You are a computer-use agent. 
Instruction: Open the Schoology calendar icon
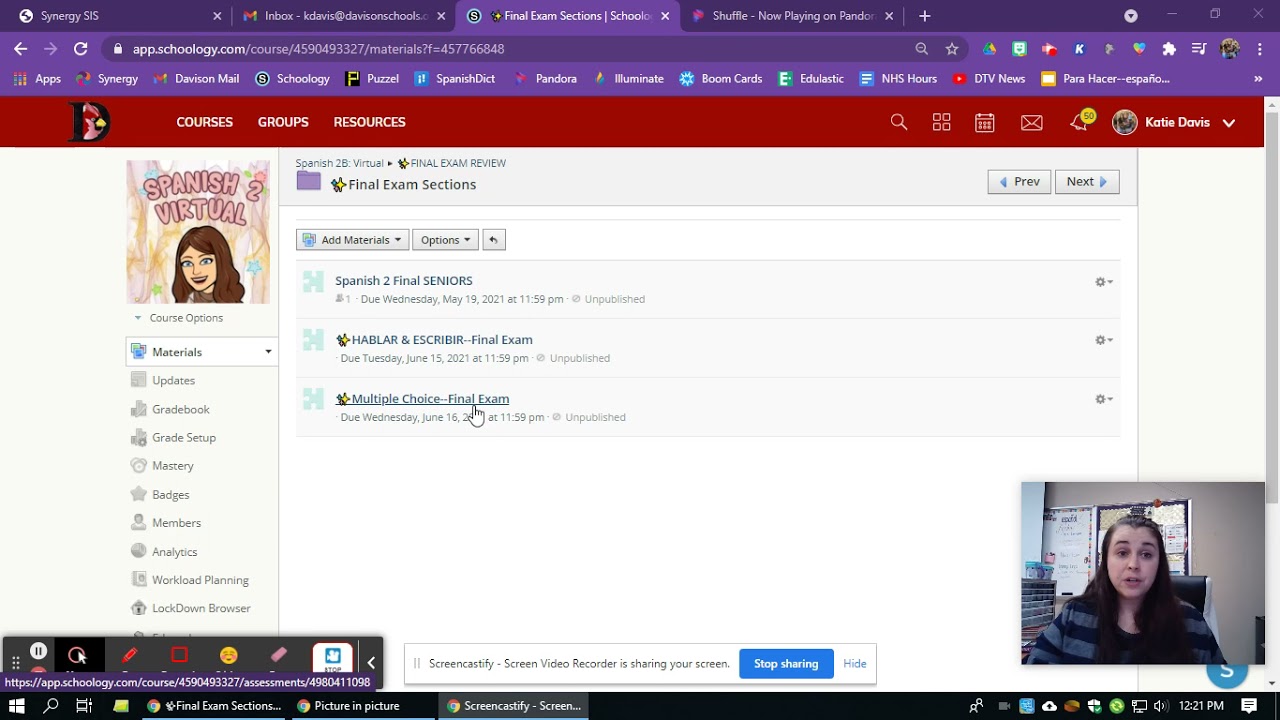(x=985, y=122)
